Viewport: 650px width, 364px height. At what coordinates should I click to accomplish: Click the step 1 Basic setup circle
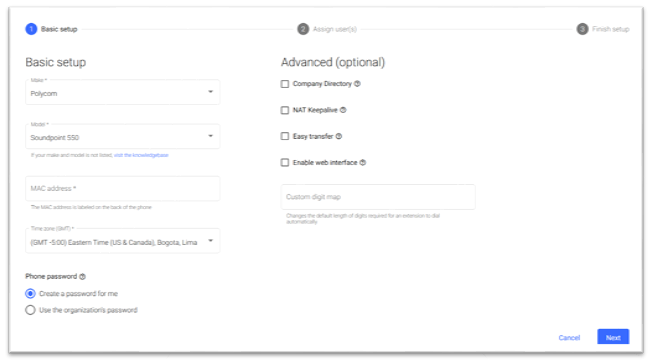tap(31, 29)
